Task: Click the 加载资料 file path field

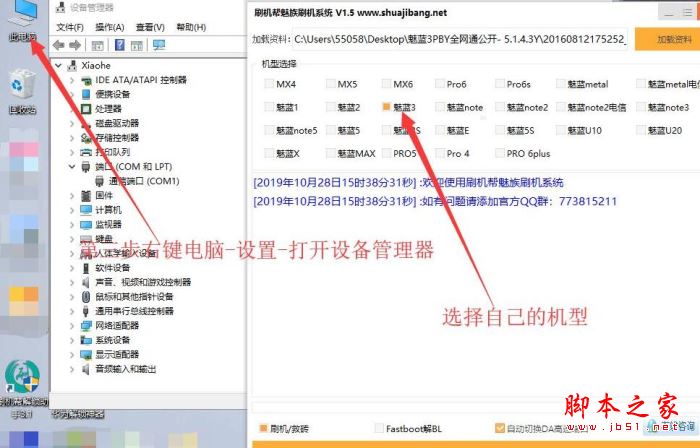Action: point(460,39)
